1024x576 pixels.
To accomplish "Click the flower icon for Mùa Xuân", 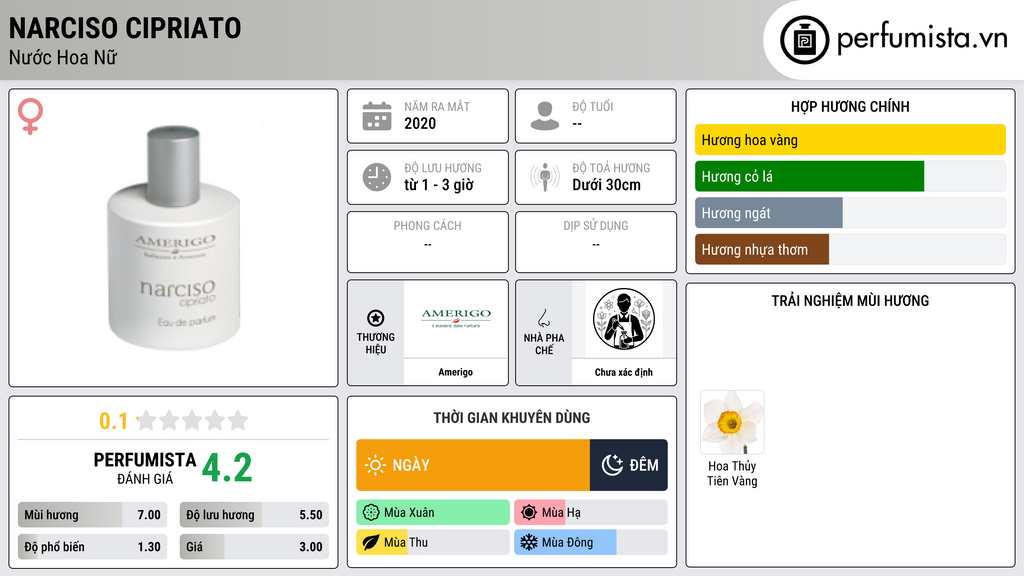I will (371, 513).
